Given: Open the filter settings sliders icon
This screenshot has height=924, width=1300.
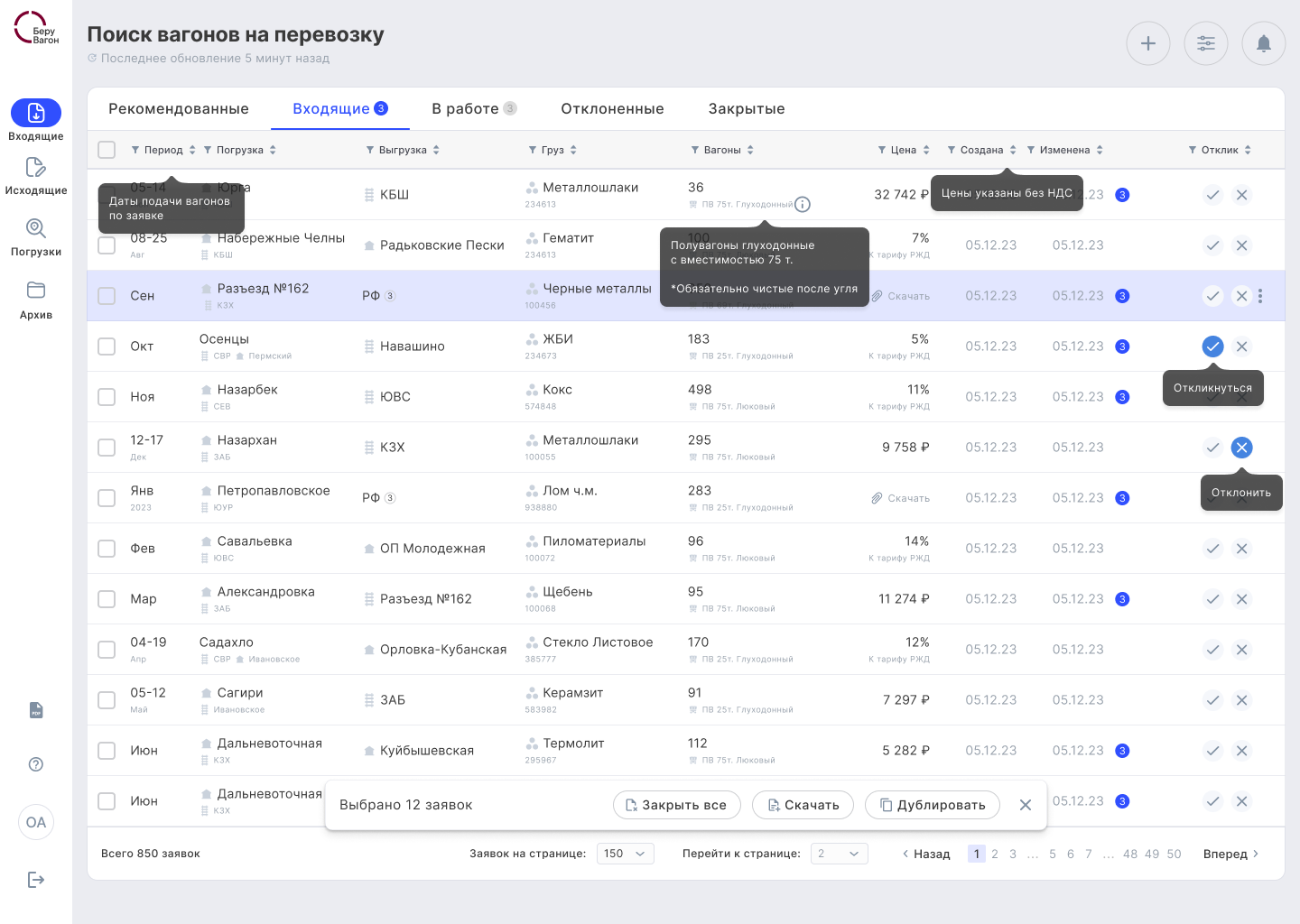Looking at the screenshot, I should click(1205, 43).
